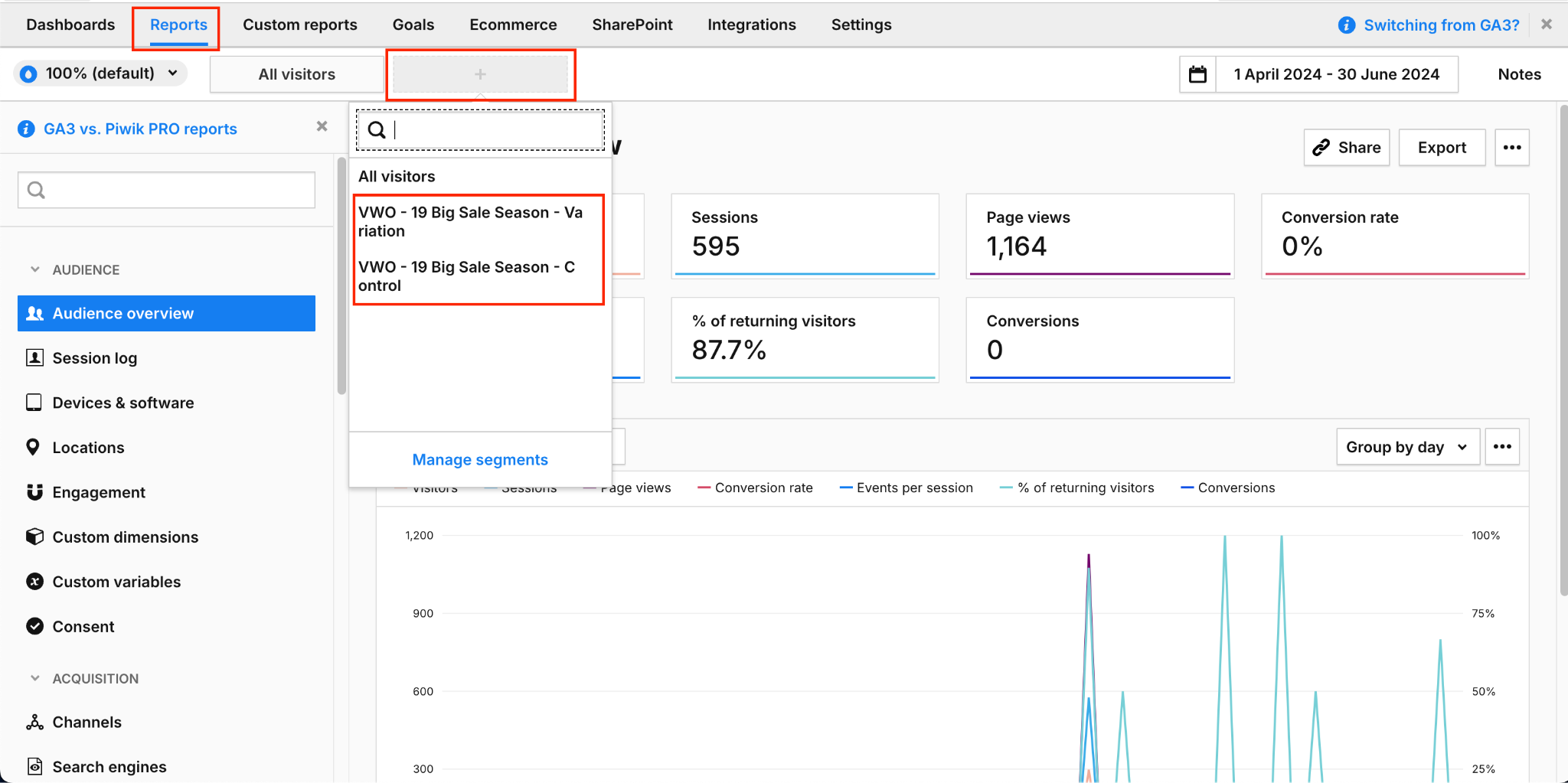Open the calendar date picker icon
The width and height of the screenshot is (1568, 783).
1197,74
